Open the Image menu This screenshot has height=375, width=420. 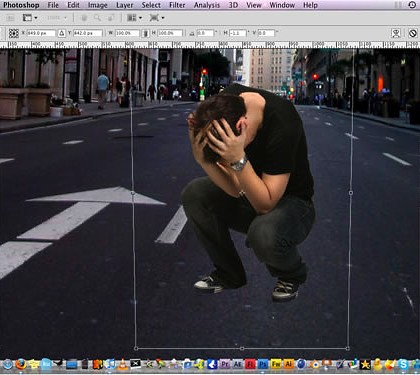(x=98, y=5)
